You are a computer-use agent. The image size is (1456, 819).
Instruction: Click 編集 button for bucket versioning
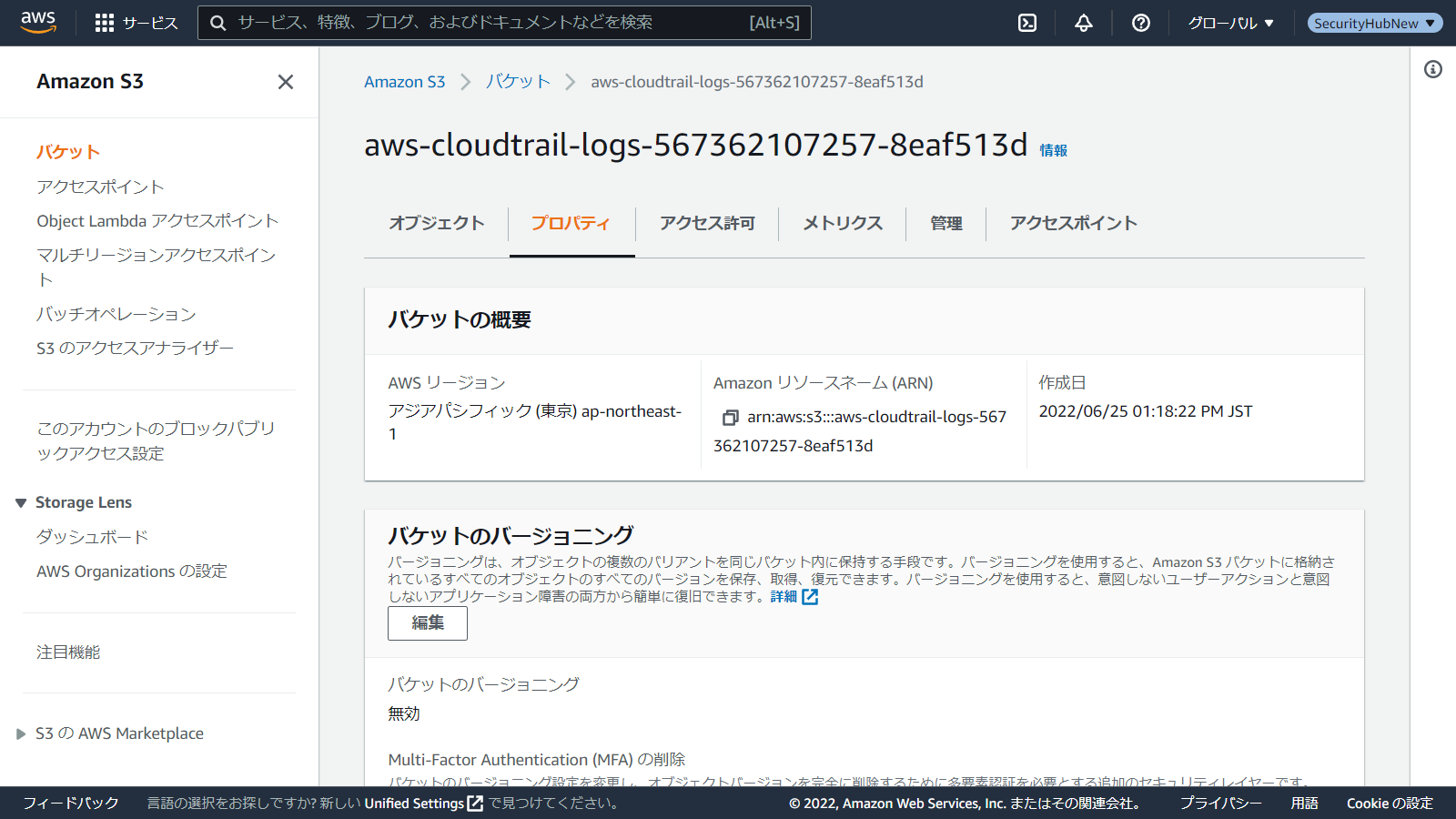(428, 623)
